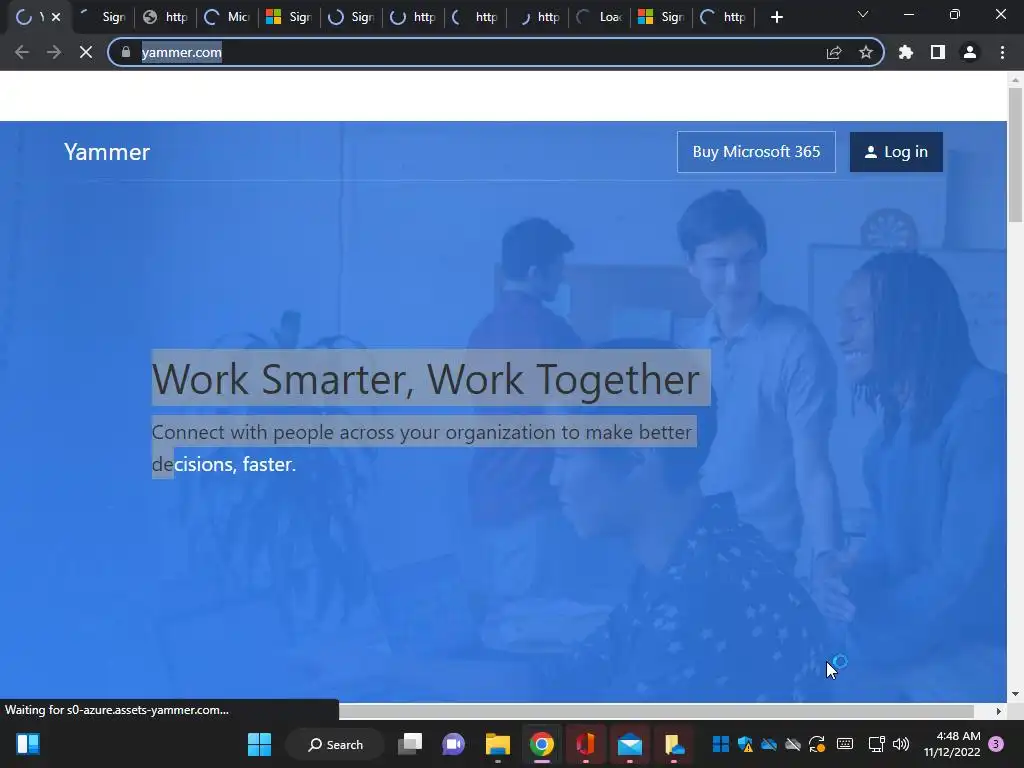Viewport: 1024px width, 768px height.
Task: Expand the tab search chevron
Action: 863,14
